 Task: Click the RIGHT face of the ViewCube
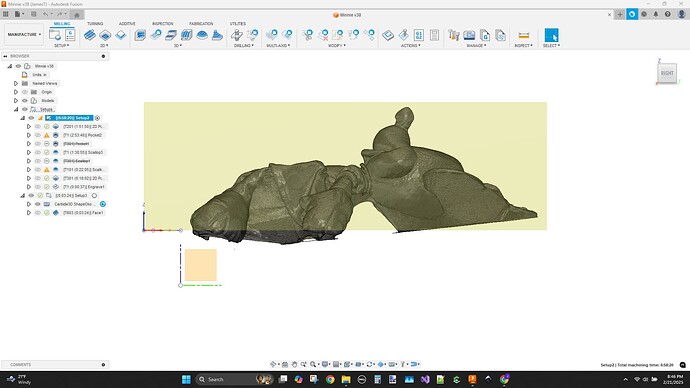pyautogui.click(x=667, y=73)
